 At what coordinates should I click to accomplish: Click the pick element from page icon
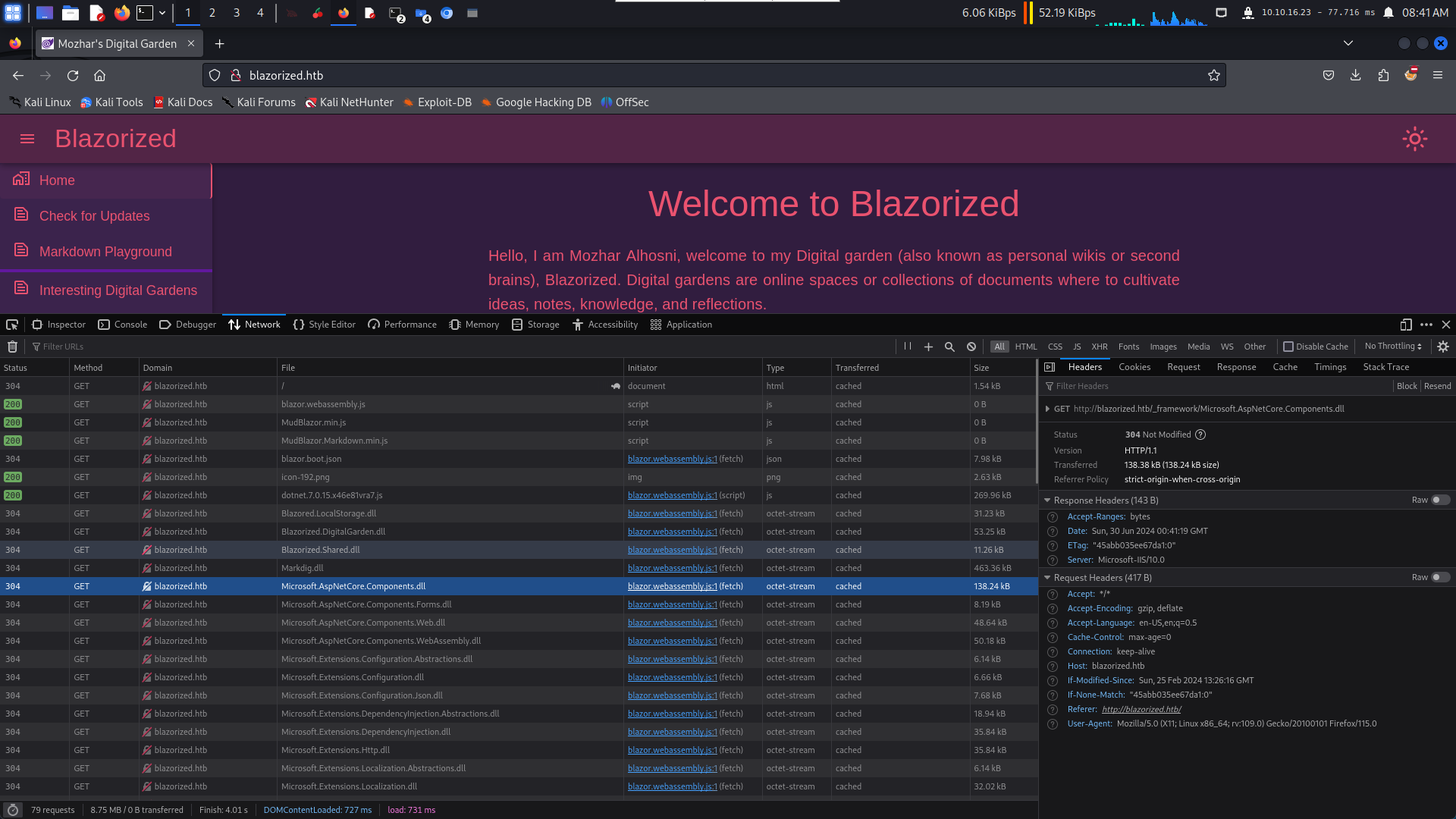coord(12,325)
